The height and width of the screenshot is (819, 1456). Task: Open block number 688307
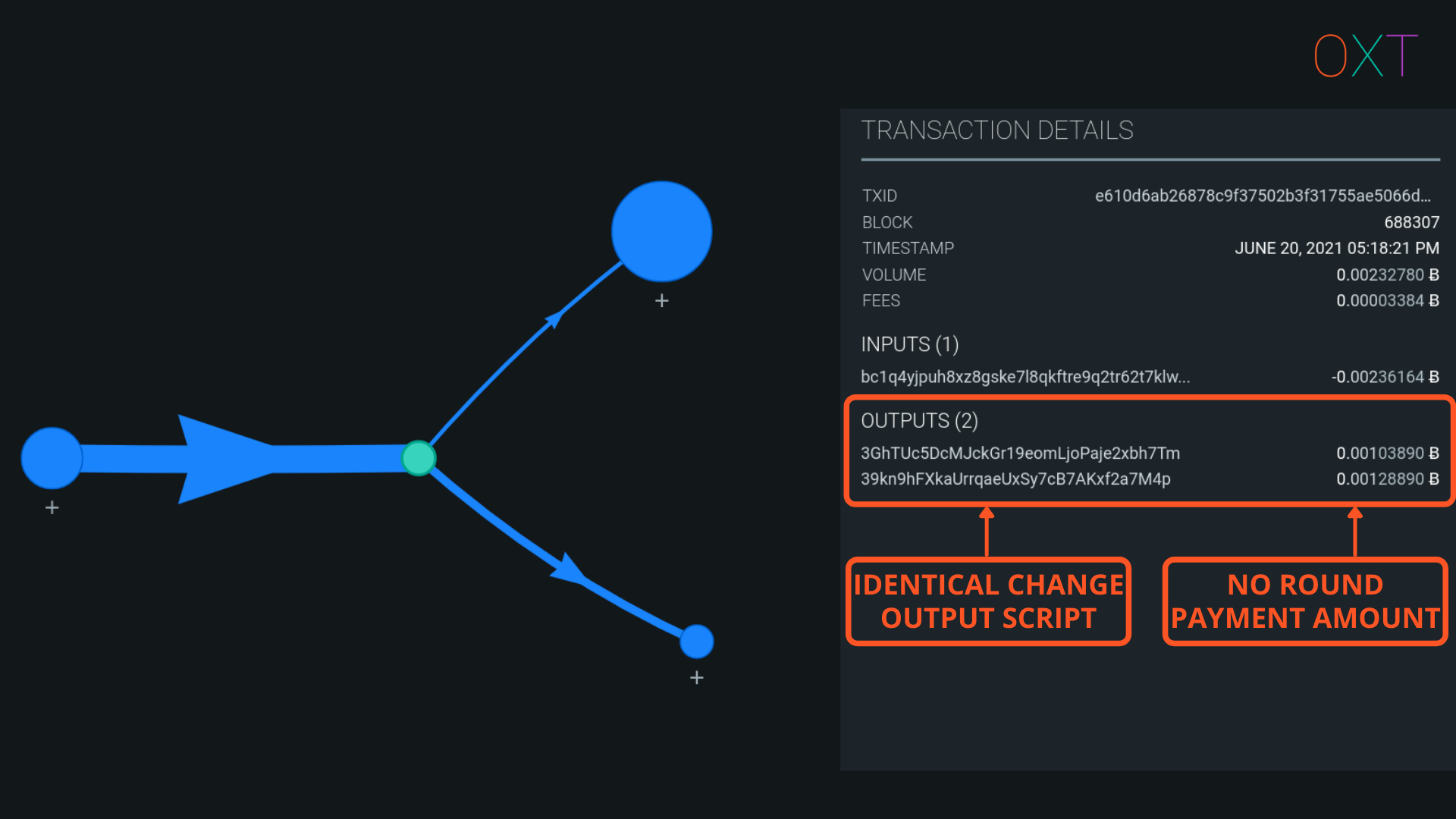(x=1411, y=222)
